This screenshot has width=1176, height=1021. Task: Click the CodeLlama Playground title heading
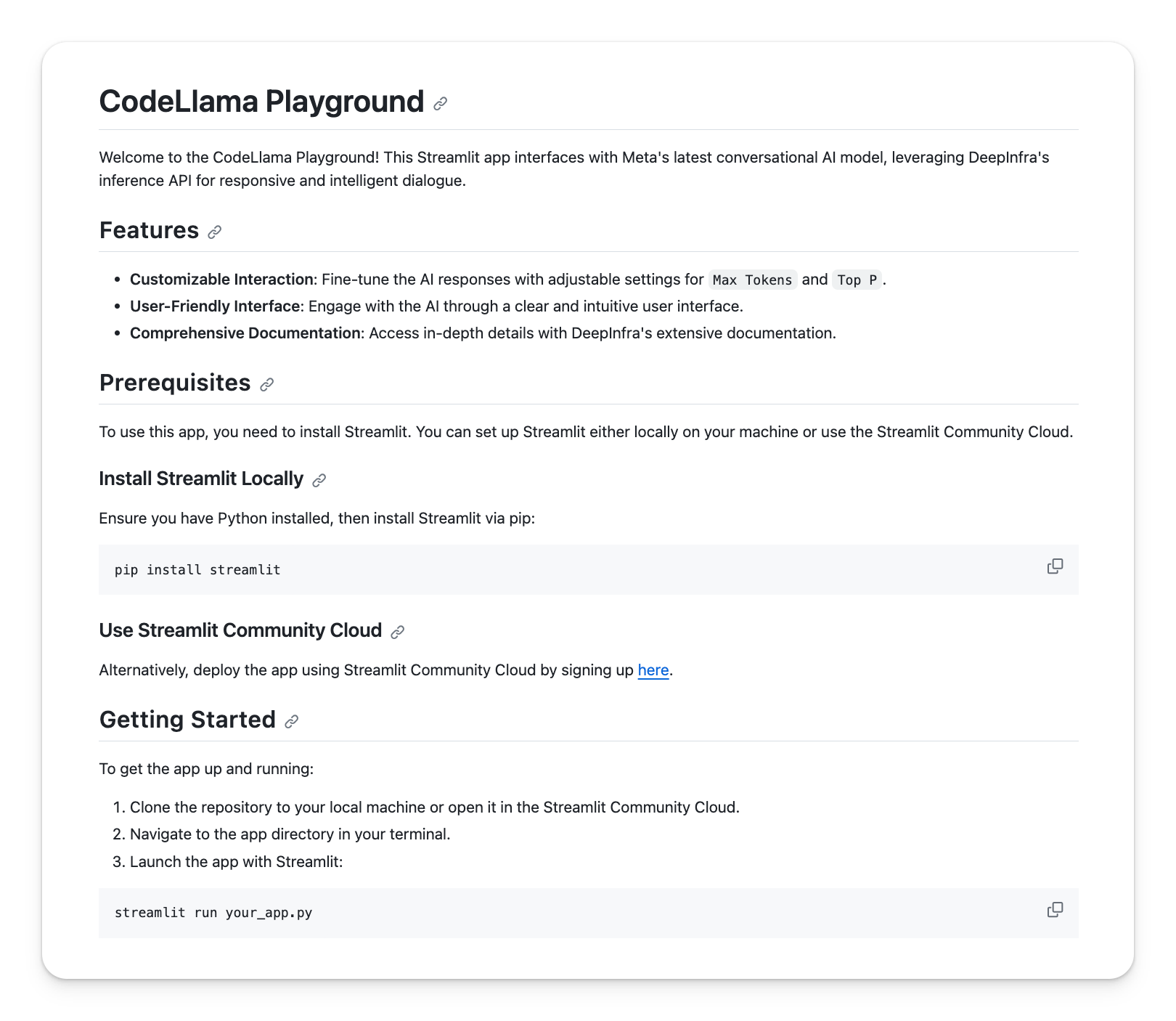coord(261,102)
